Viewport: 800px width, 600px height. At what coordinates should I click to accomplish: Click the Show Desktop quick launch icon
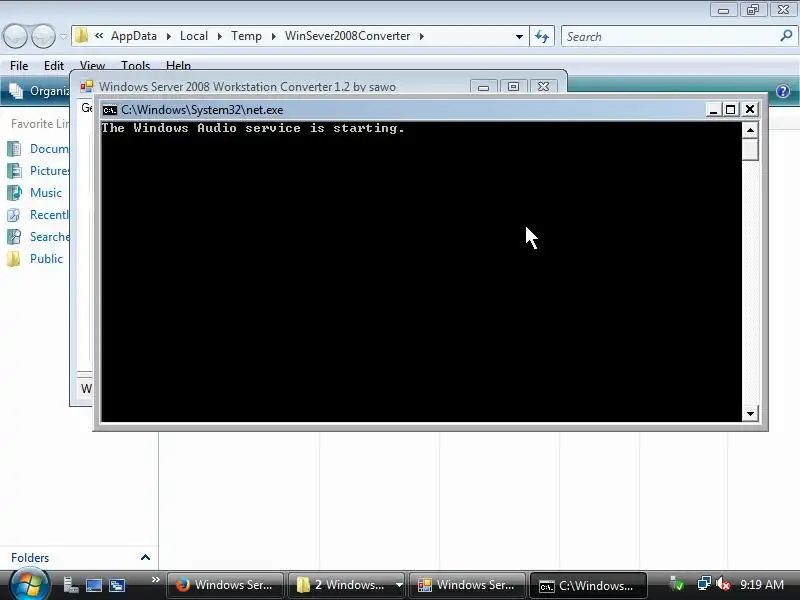pos(94,585)
